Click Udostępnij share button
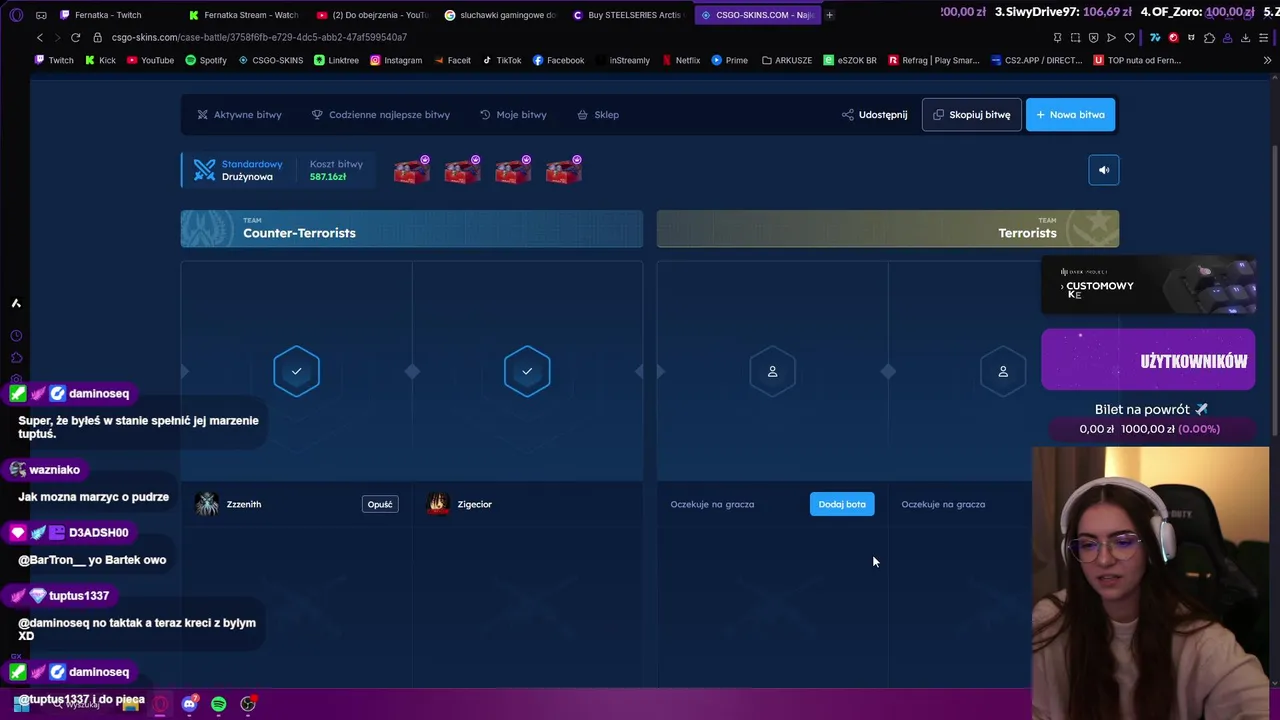This screenshot has height=720, width=1280. point(875,115)
